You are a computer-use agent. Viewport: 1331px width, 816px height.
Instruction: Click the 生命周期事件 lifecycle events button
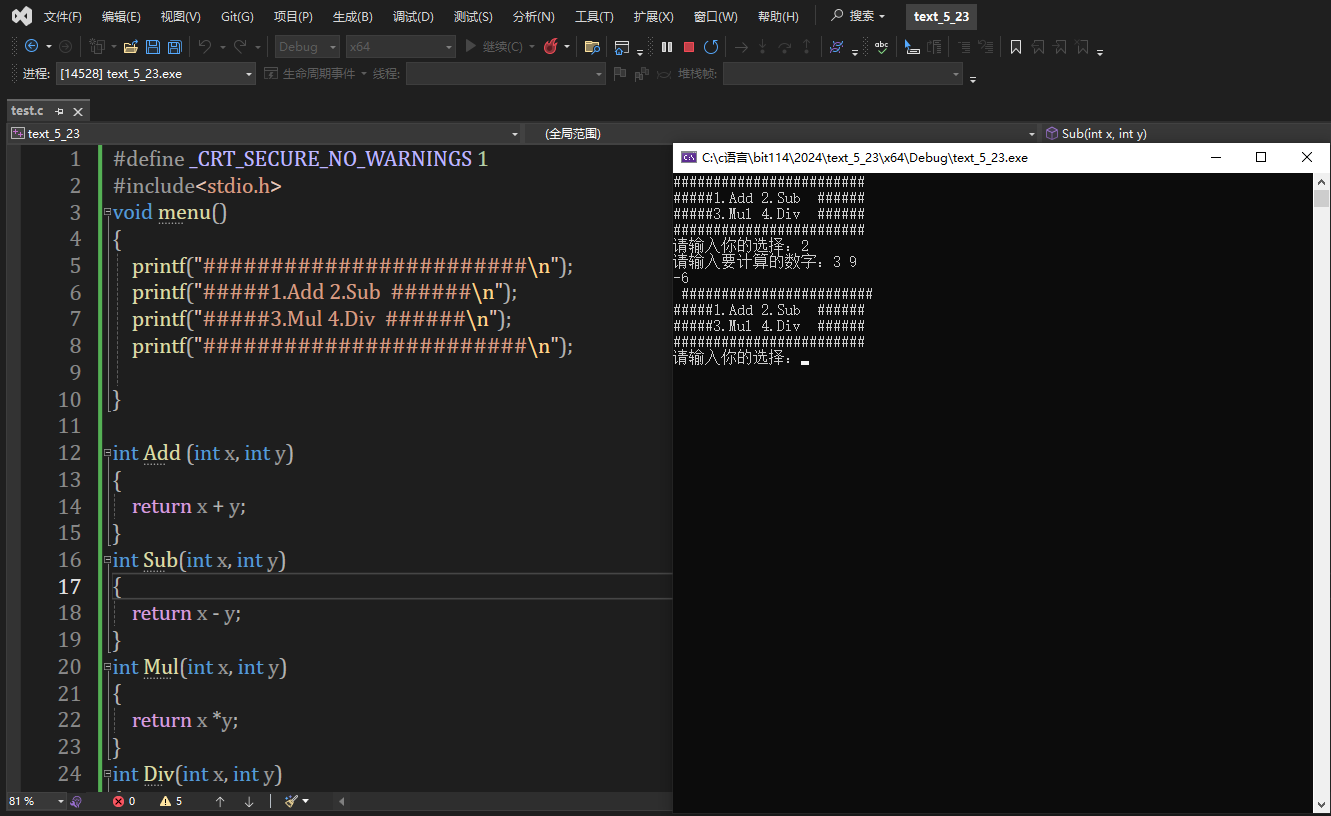click(310, 73)
